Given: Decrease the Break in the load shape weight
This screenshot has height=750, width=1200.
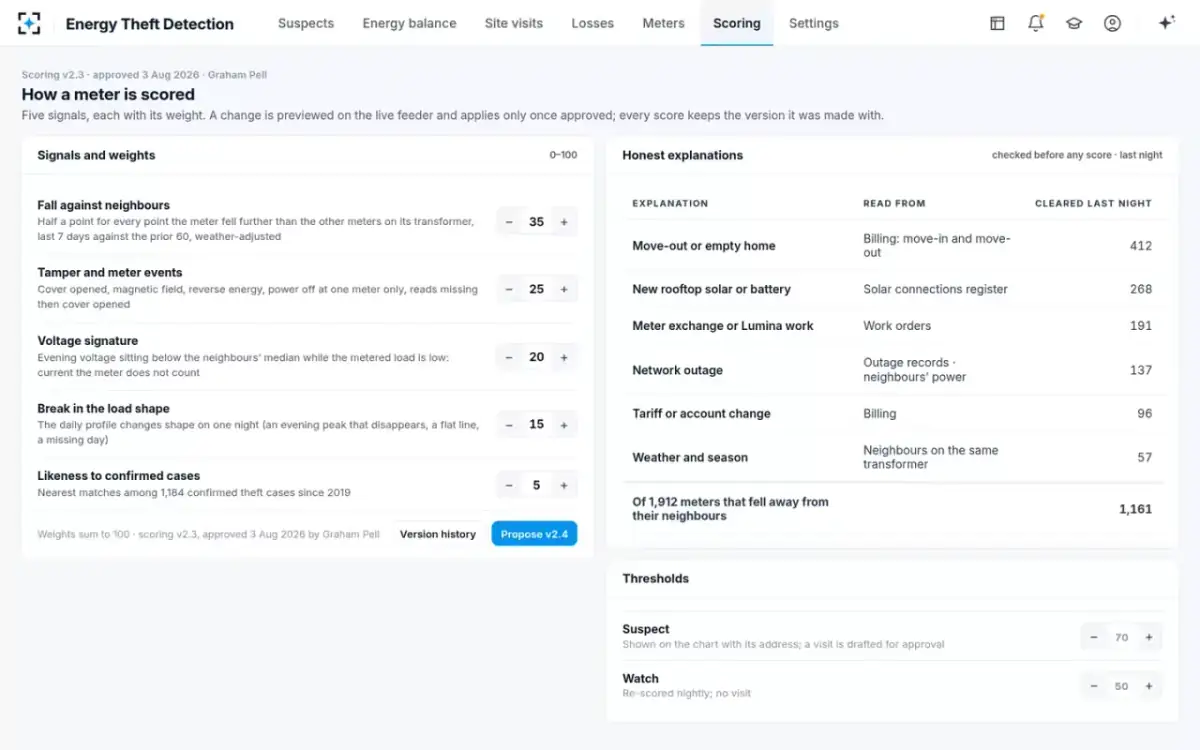Looking at the screenshot, I should [509, 425].
